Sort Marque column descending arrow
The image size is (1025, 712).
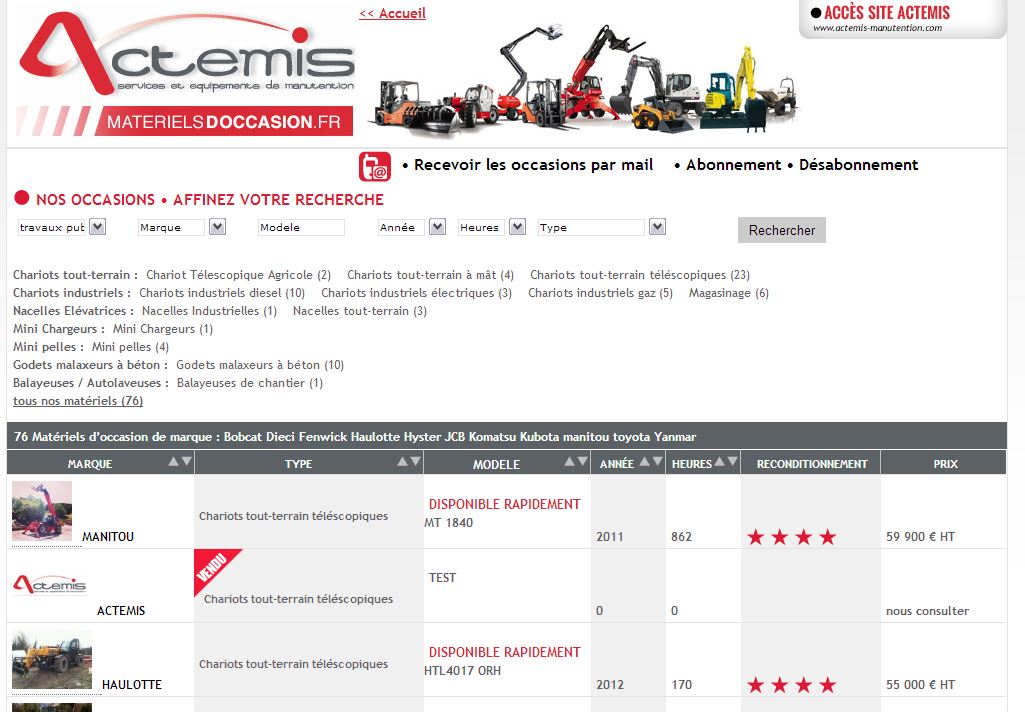pyautogui.click(x=186, y=462)
